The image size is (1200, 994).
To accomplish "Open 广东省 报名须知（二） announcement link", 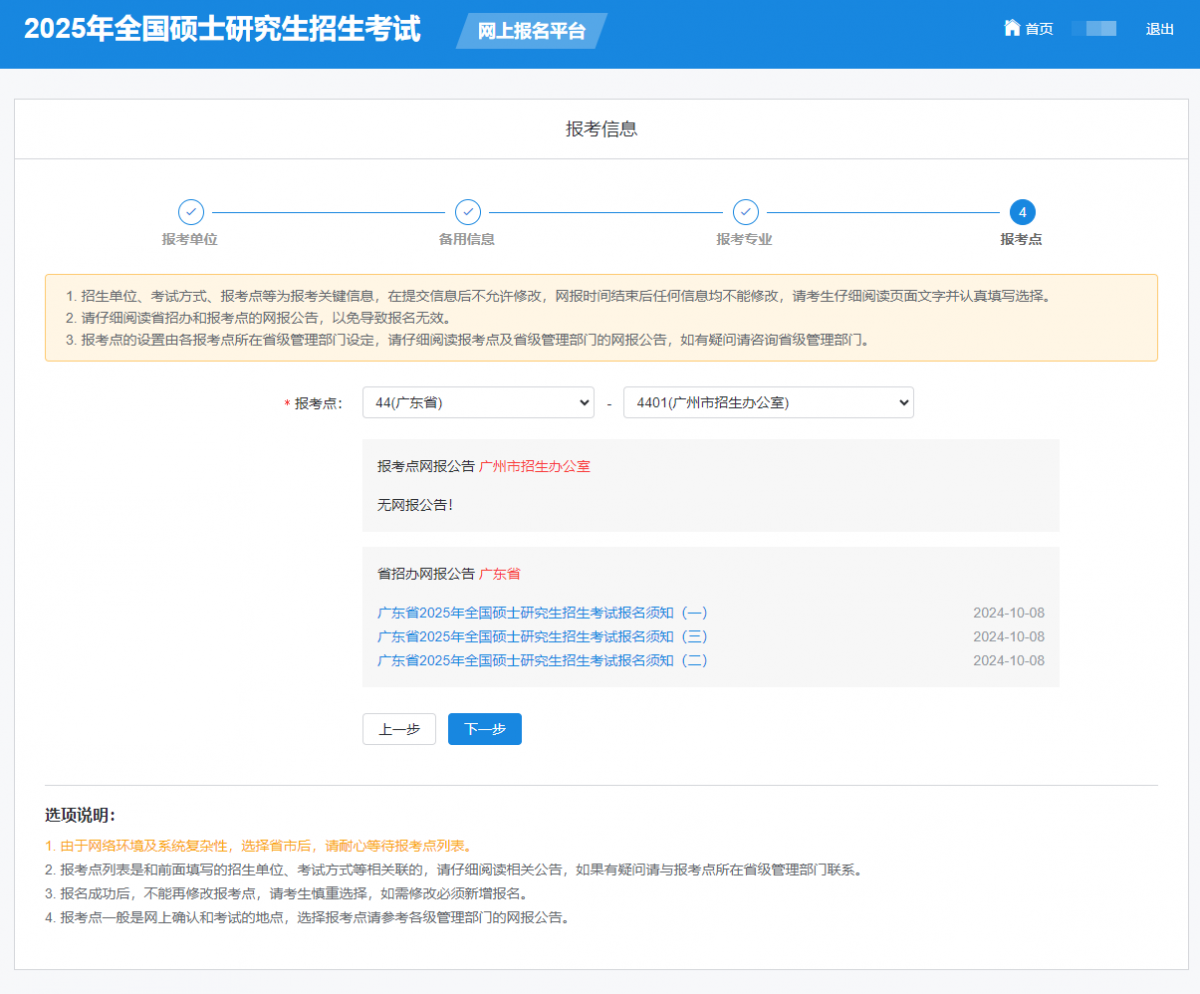I will pyautogui.click(x=543, y=661).
